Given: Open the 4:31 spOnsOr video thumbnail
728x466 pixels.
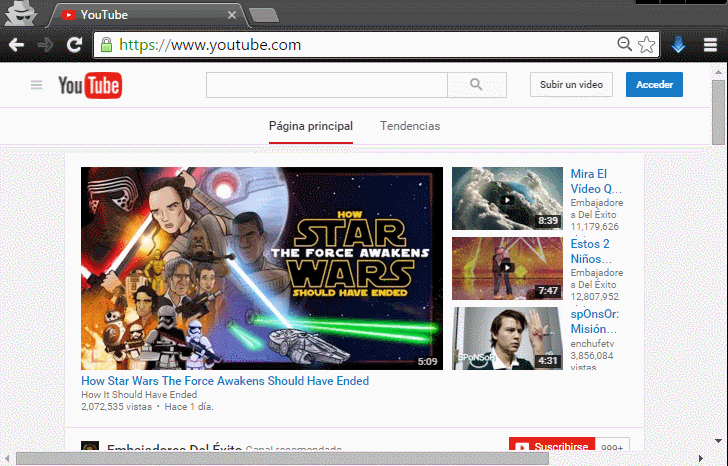Looking at the screenshot, I should (507, 338).
